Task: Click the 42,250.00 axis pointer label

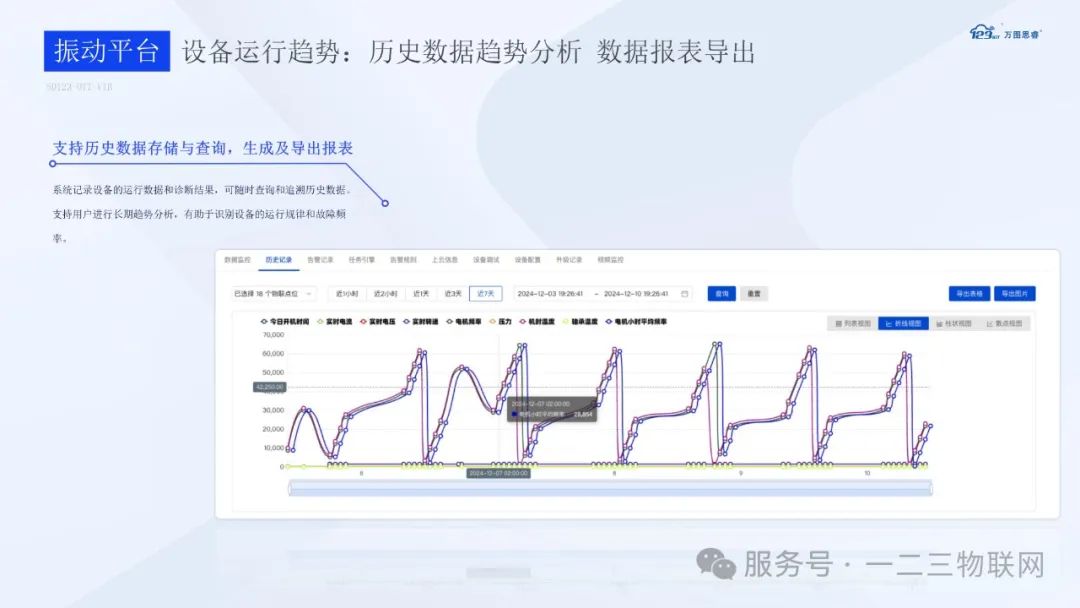Action: click(x=269, y=387)
